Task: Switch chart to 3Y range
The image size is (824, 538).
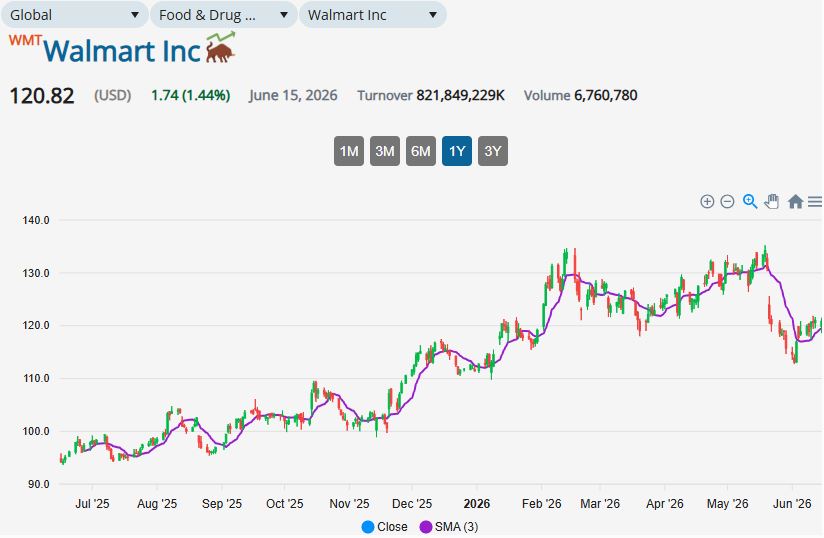Action: (x=493, y=151)
